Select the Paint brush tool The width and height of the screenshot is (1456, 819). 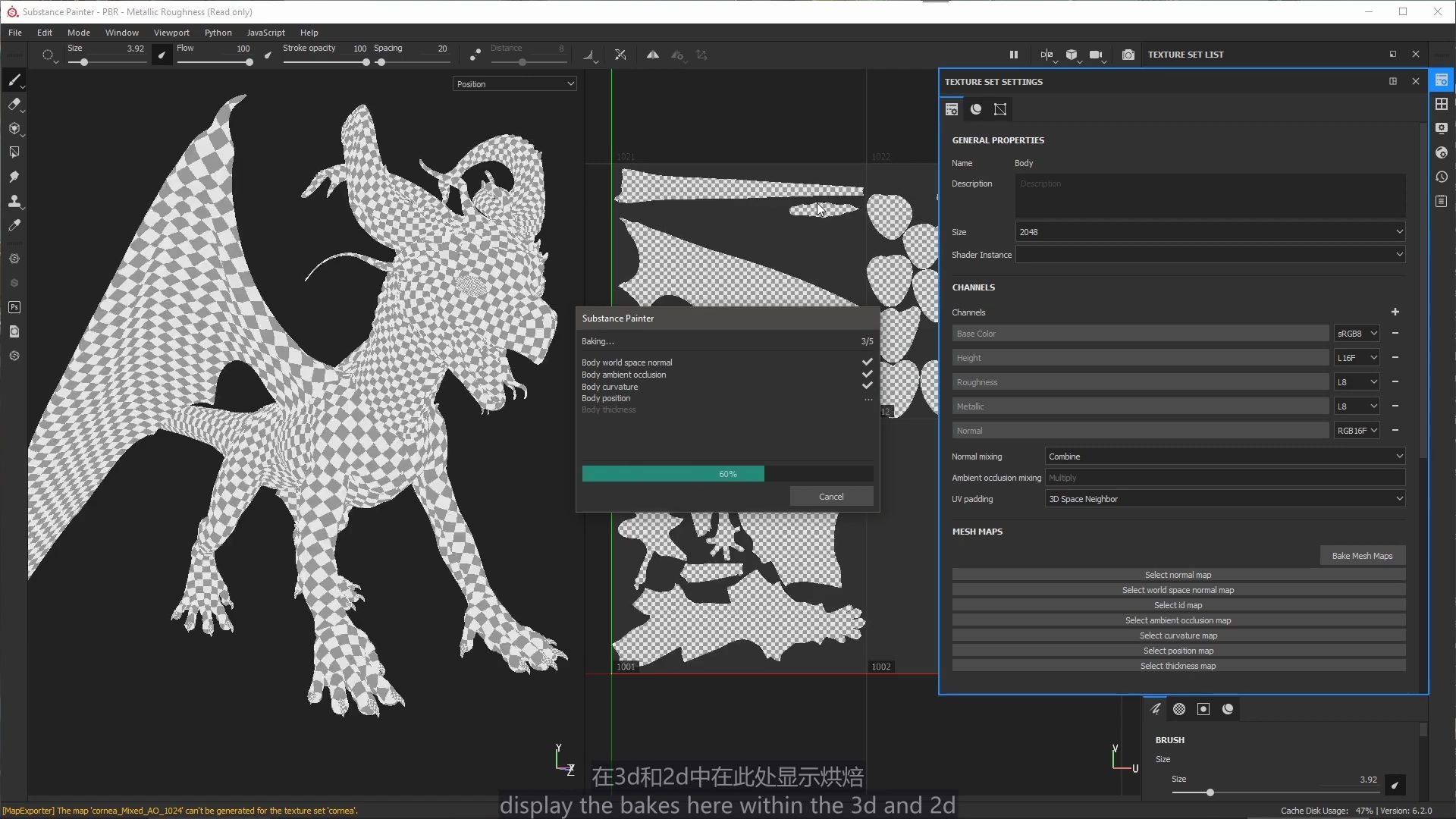click(15, 80)
